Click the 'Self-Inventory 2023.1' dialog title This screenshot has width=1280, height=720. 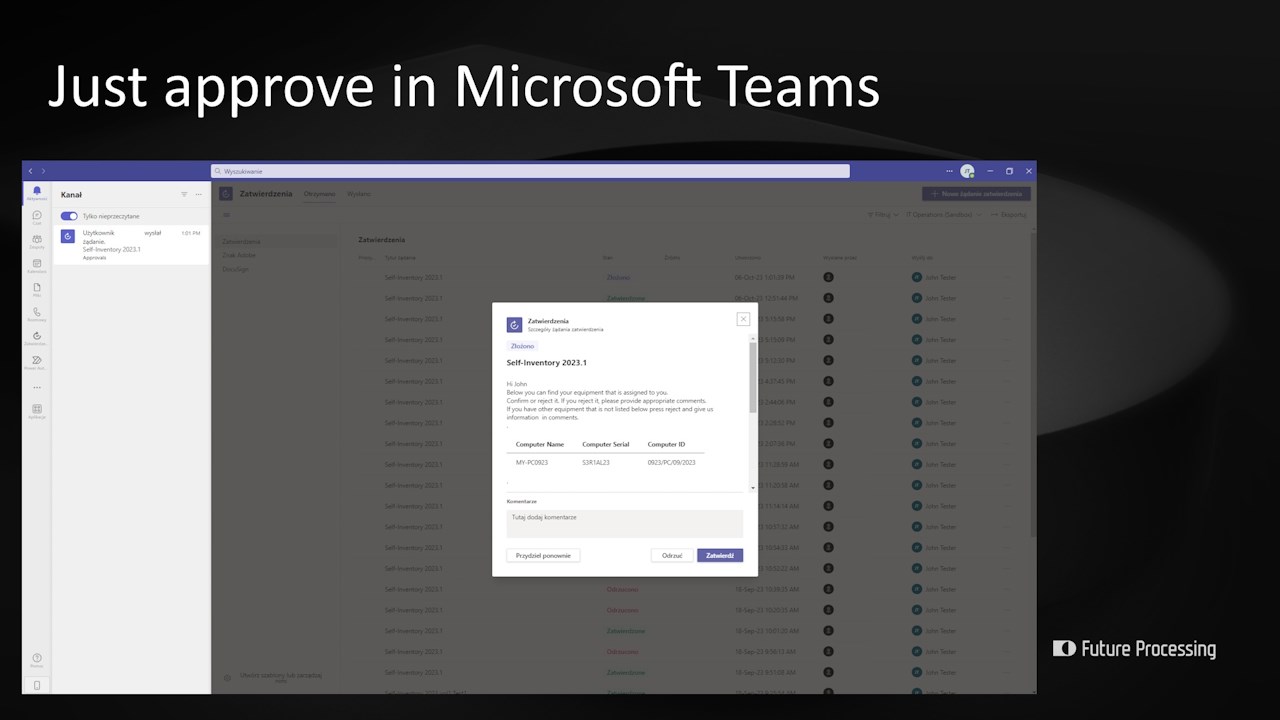coord(547,363)
